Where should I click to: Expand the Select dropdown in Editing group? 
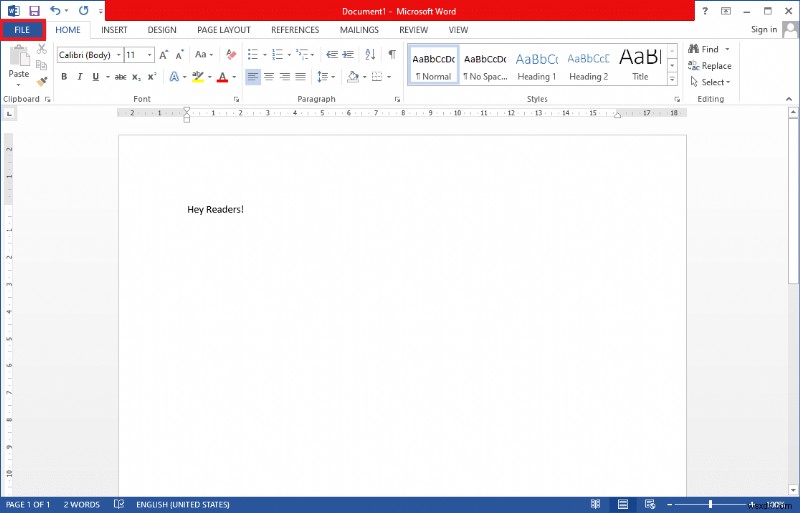[x=714, y=82]
